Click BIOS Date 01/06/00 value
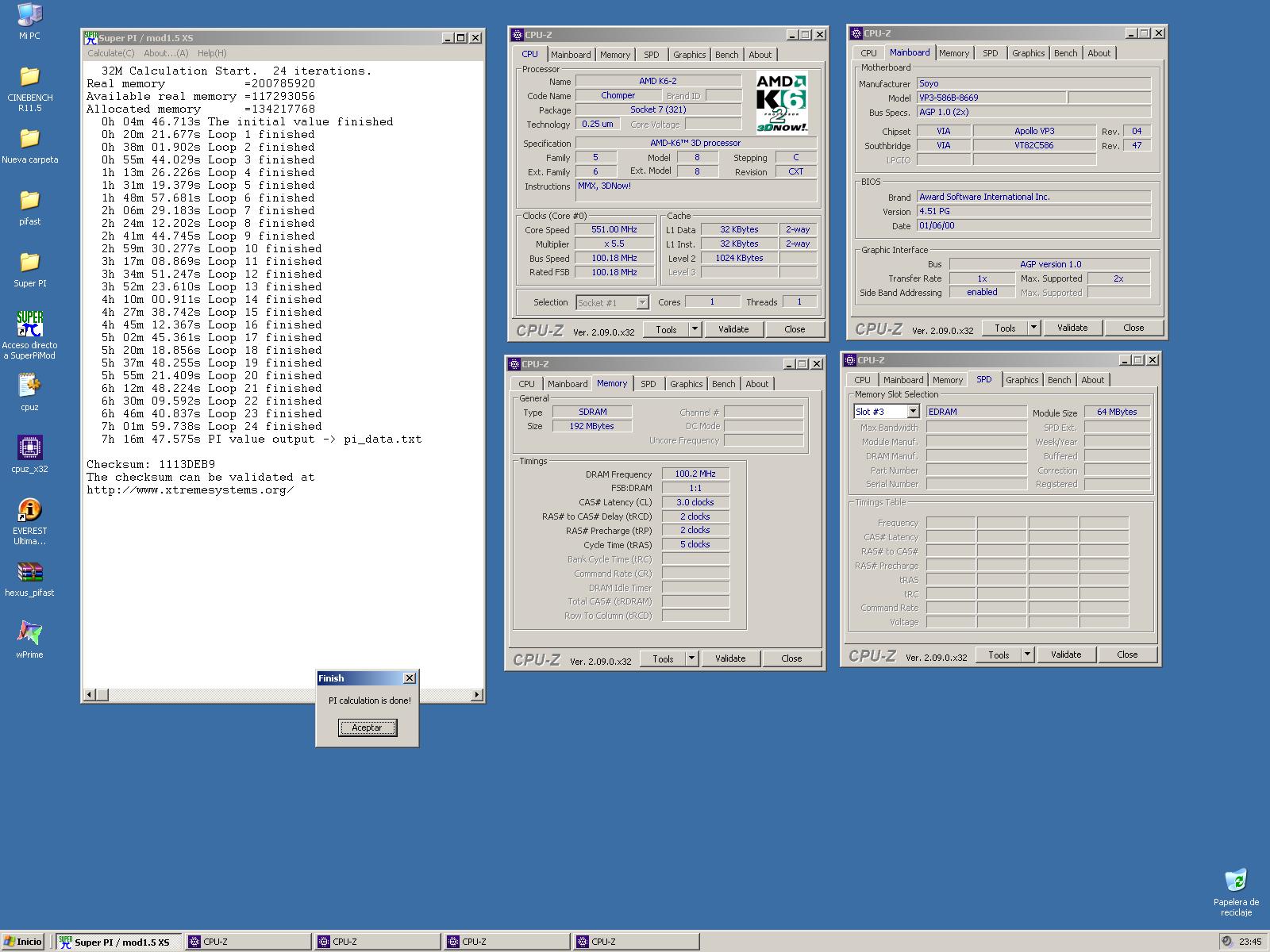Screen dimensions: 1270x952 pyautogui.click(x=1033, y=226)
